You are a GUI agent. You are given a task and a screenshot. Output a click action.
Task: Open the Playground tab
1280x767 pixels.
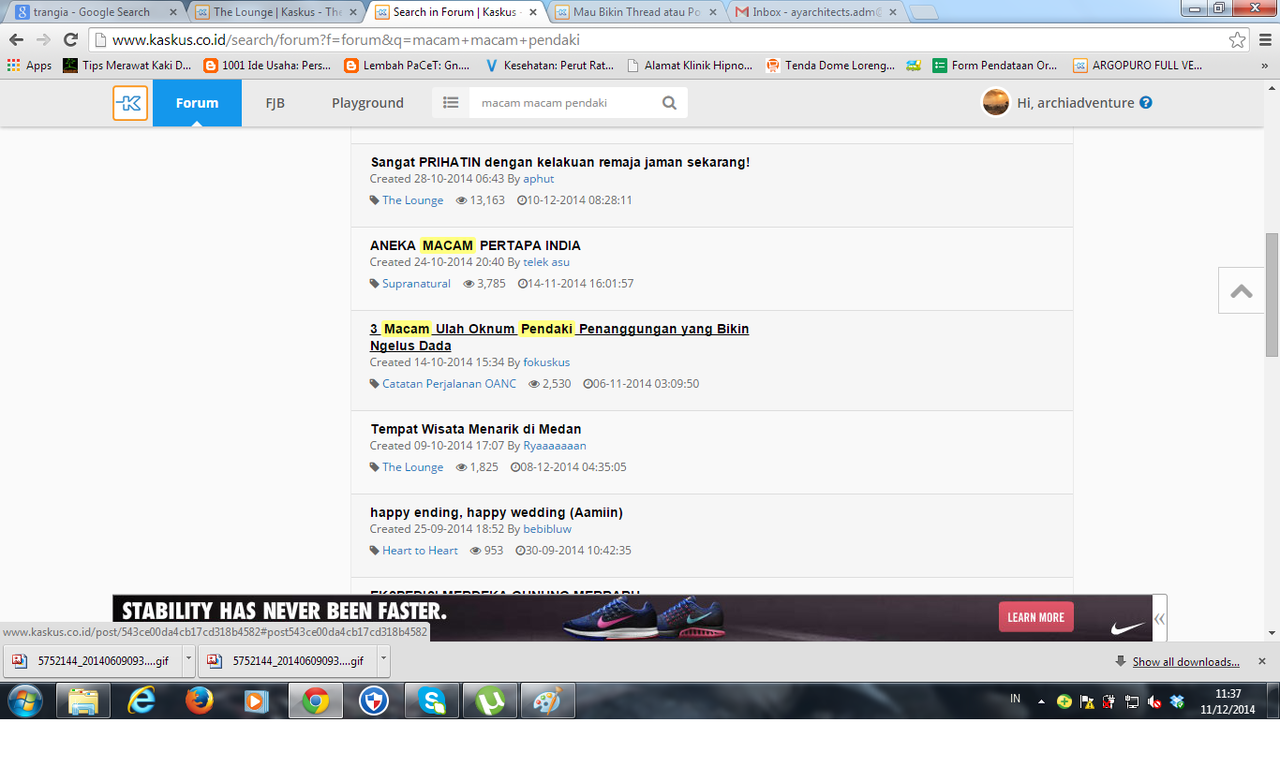tap(368, 103)
